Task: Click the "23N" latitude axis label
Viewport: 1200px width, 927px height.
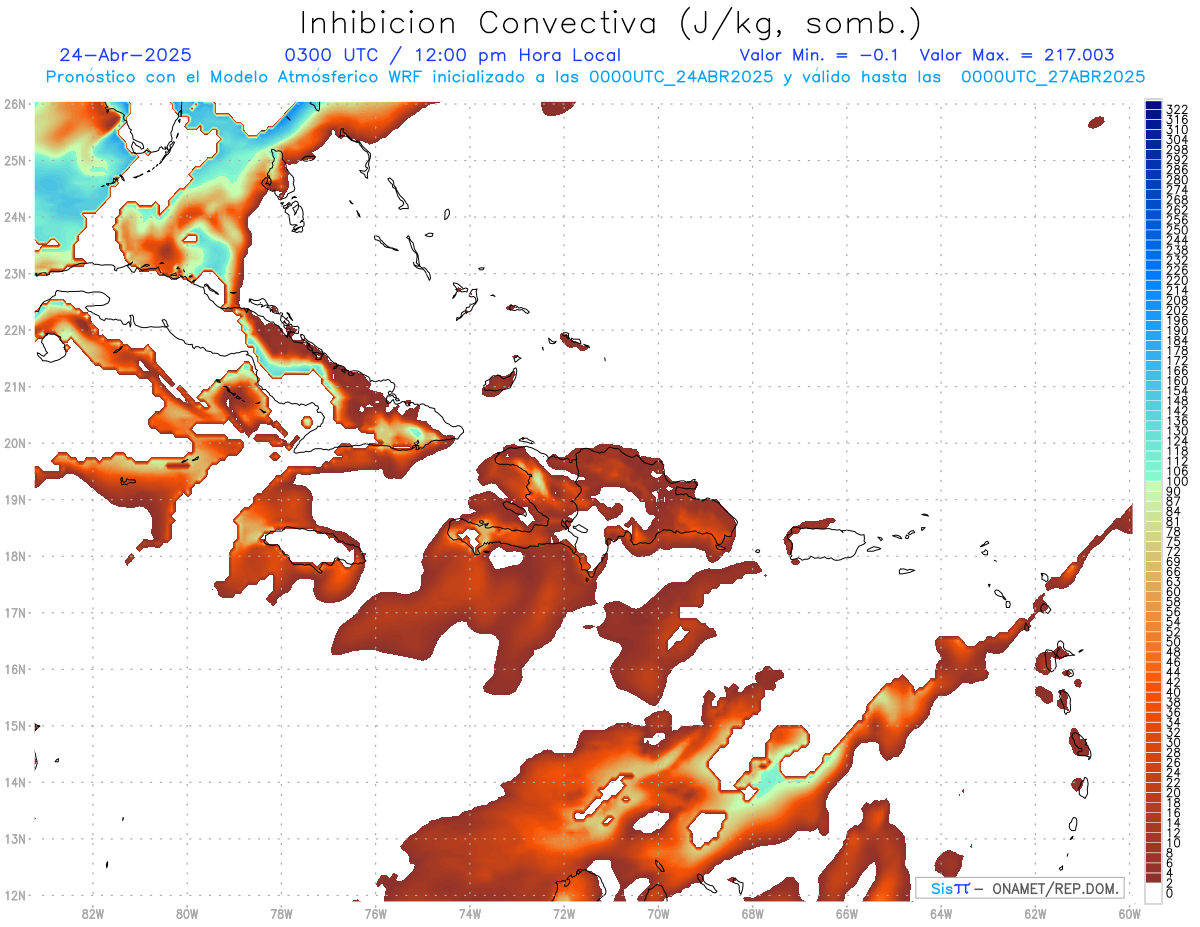Action: pos(14,273)
